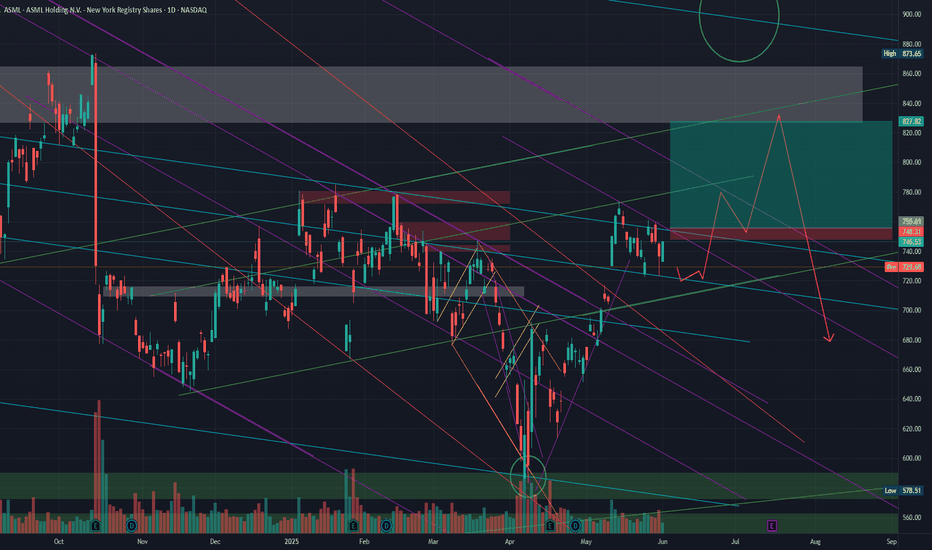Screen dimensions: 932x550
Task: Click the Pre 729.68 pre-market price label
Action: click(x=905, y=268)
